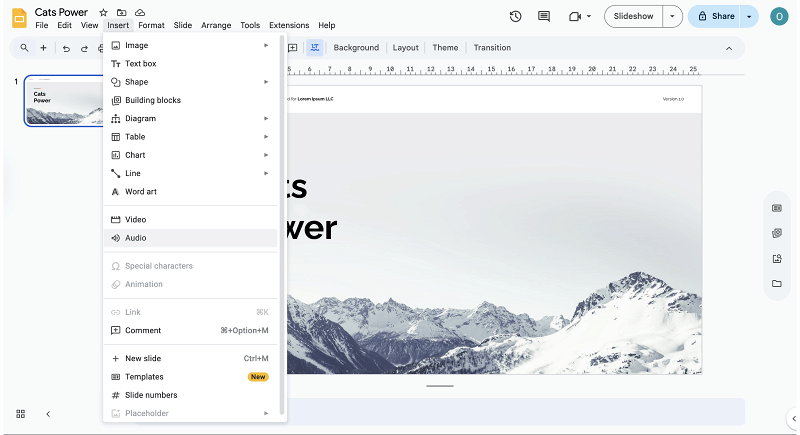Open grid view icon at bottom left
The height and width of the screenshot is (435, 800).
[20, 414]
